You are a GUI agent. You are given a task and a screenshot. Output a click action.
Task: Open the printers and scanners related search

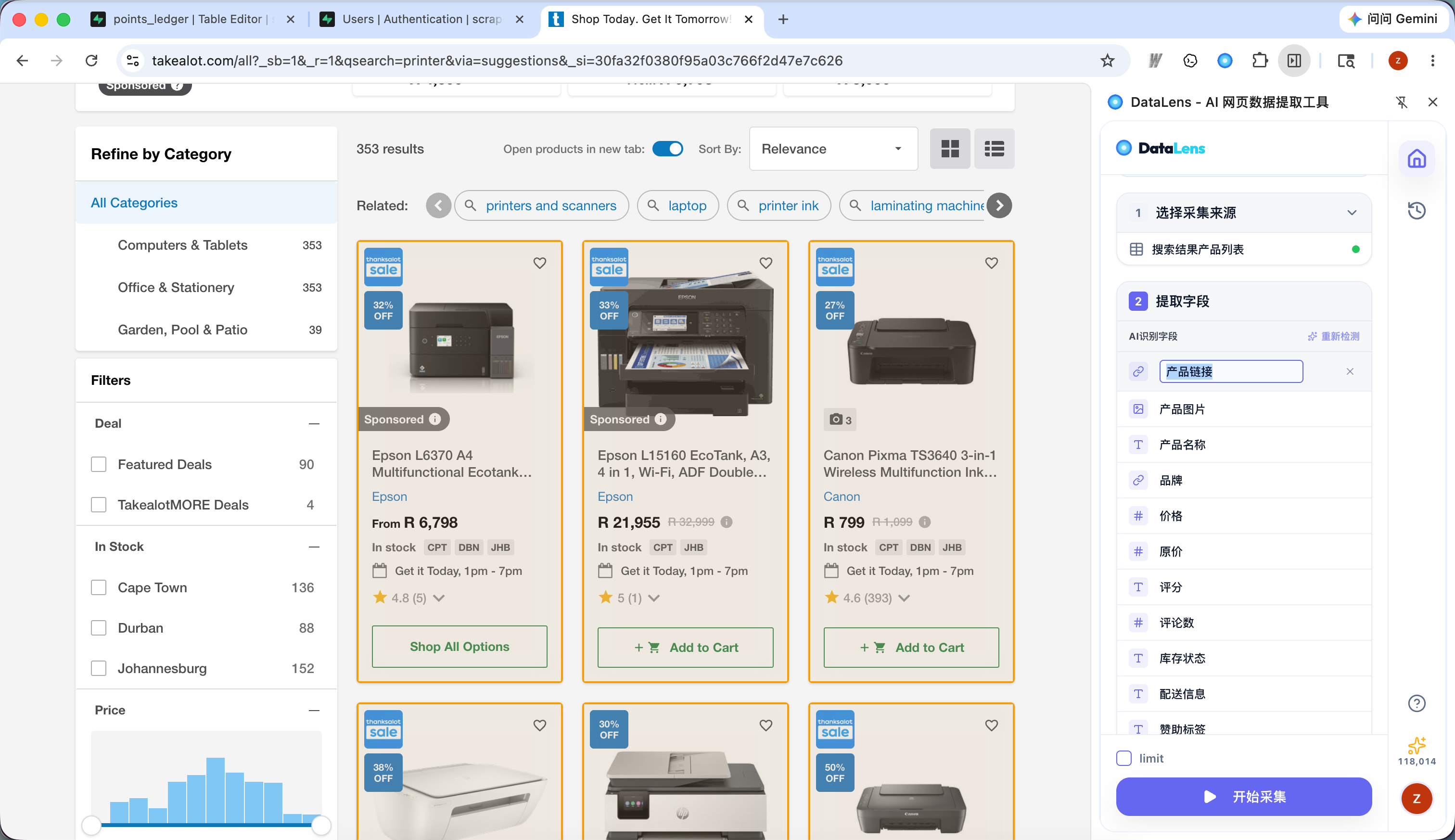click(x=541, y=205)
